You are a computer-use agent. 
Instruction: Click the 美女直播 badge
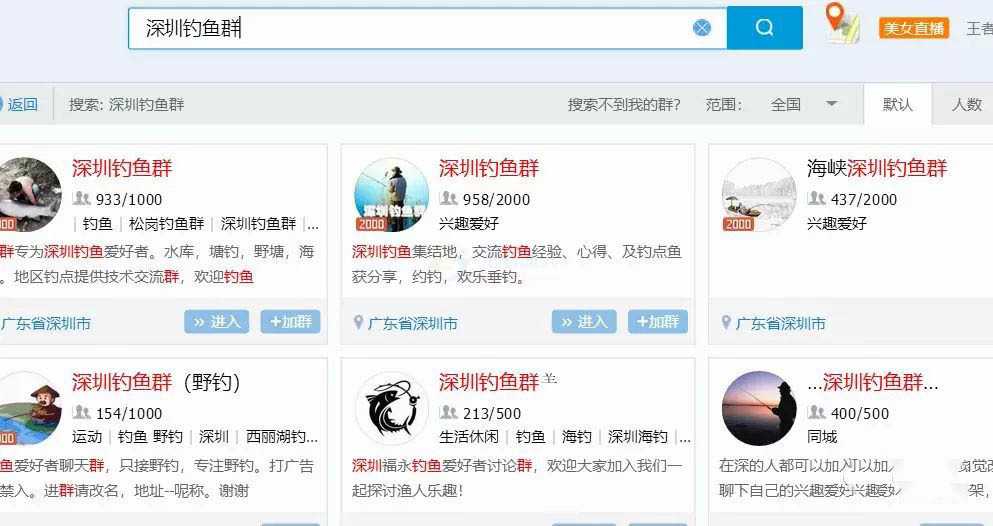coord(914,28)
